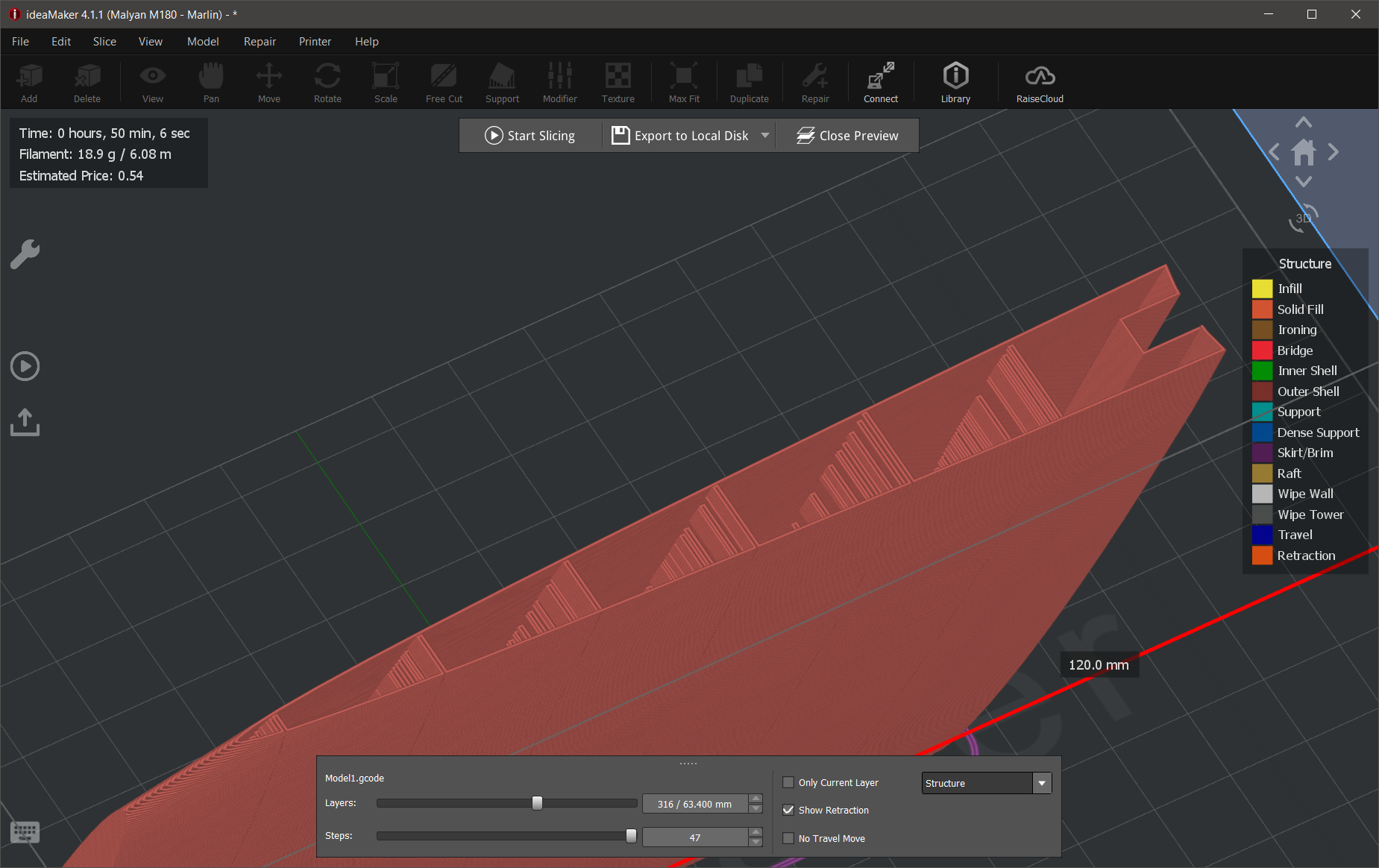The width and height of the screenshot is (1379, 868).
Task: Click the Support teal color swatch
Action: coord(1262,412)
